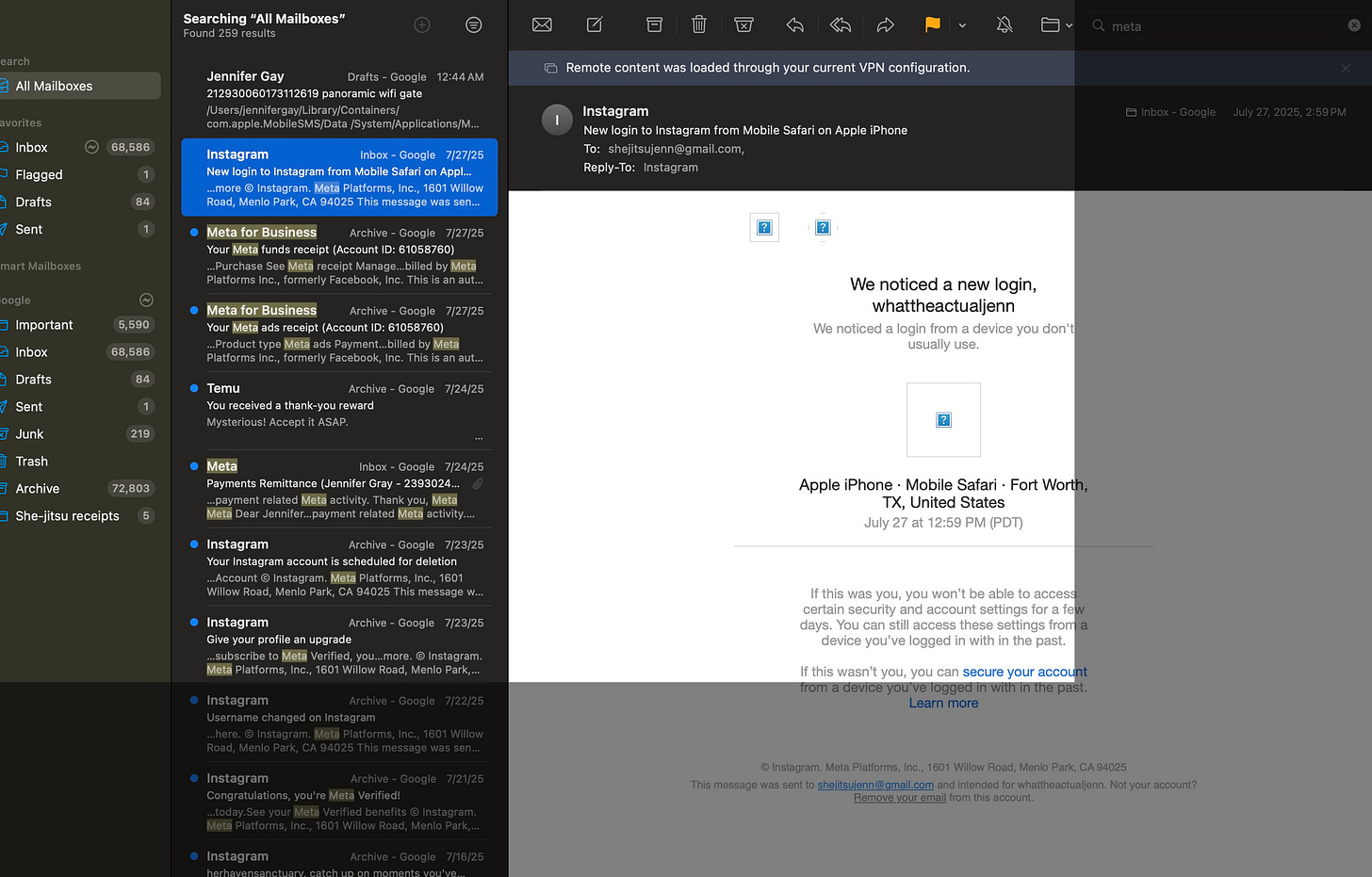The image size is (1372, 877).
Task: Select All Mailboxes in sidebar
Action: [x=80, y=86]
